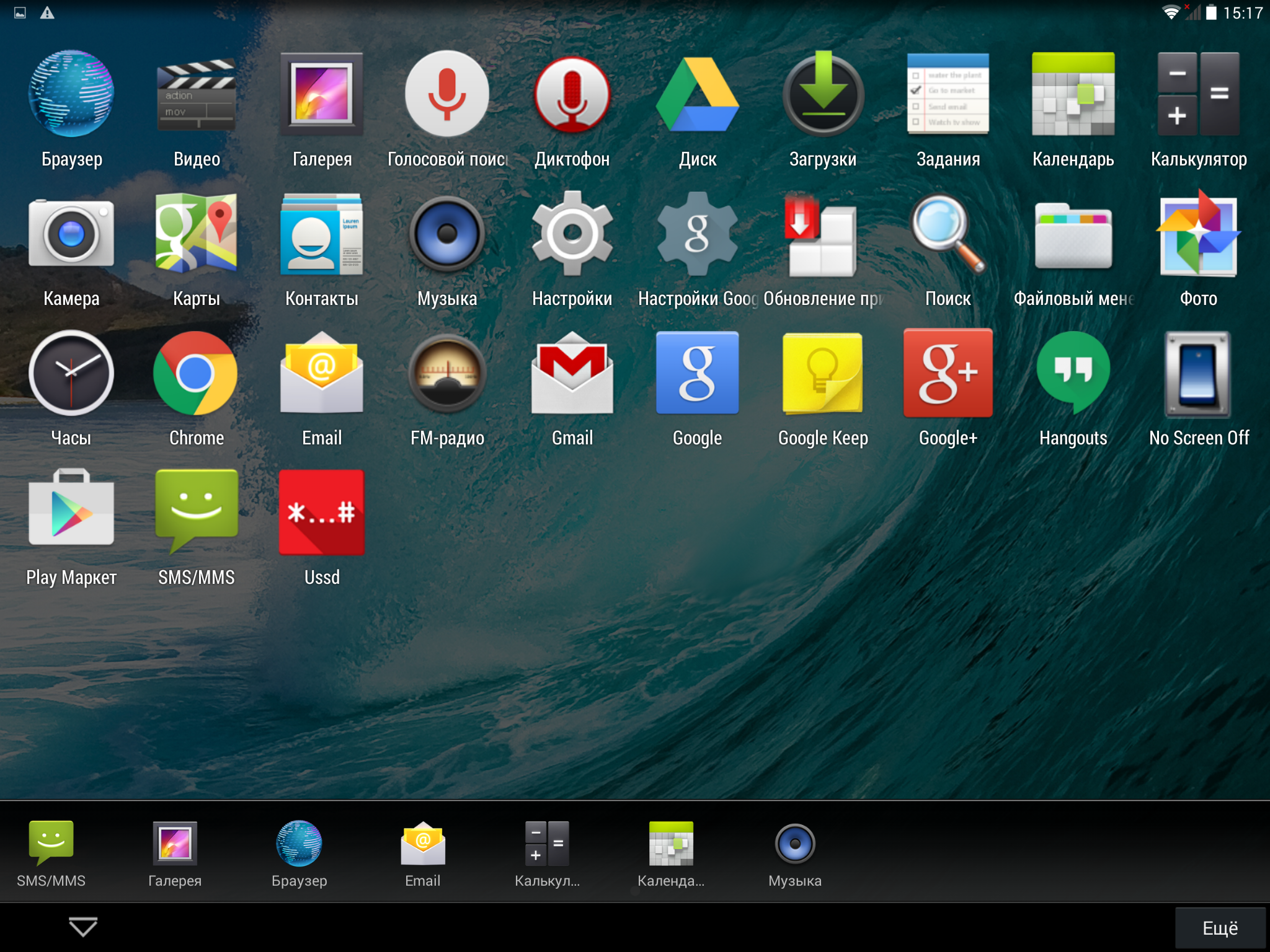Open the Часы clock app

71,389
